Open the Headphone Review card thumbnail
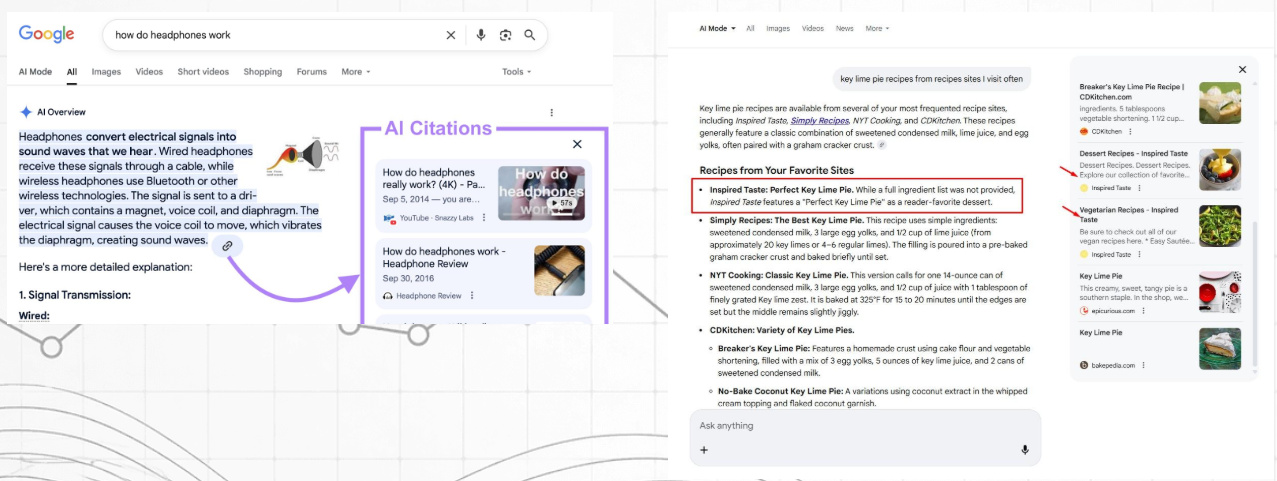1277x481 pixels. [559, 270]
